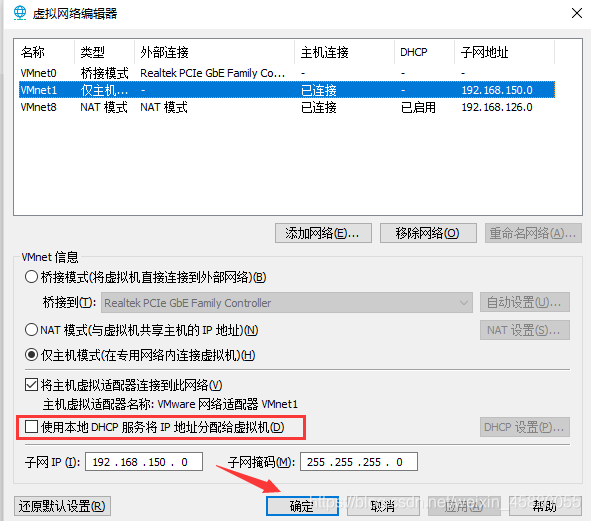The image size is (591, 521).
Task: Click the 移除网络 button
Action: pos(428,233)
